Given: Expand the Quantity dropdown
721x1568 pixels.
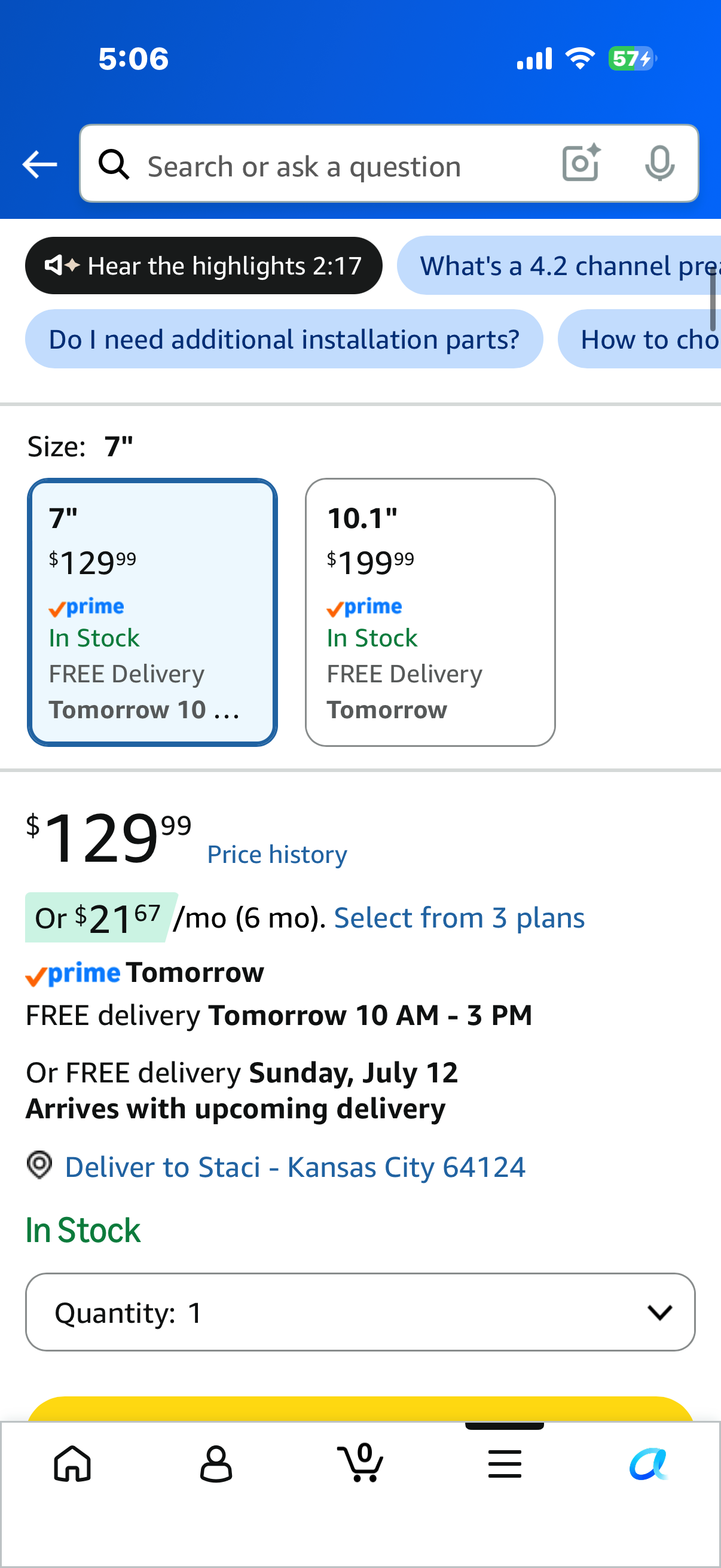Looking at the screenshot, I should (x=360, y=1311).
